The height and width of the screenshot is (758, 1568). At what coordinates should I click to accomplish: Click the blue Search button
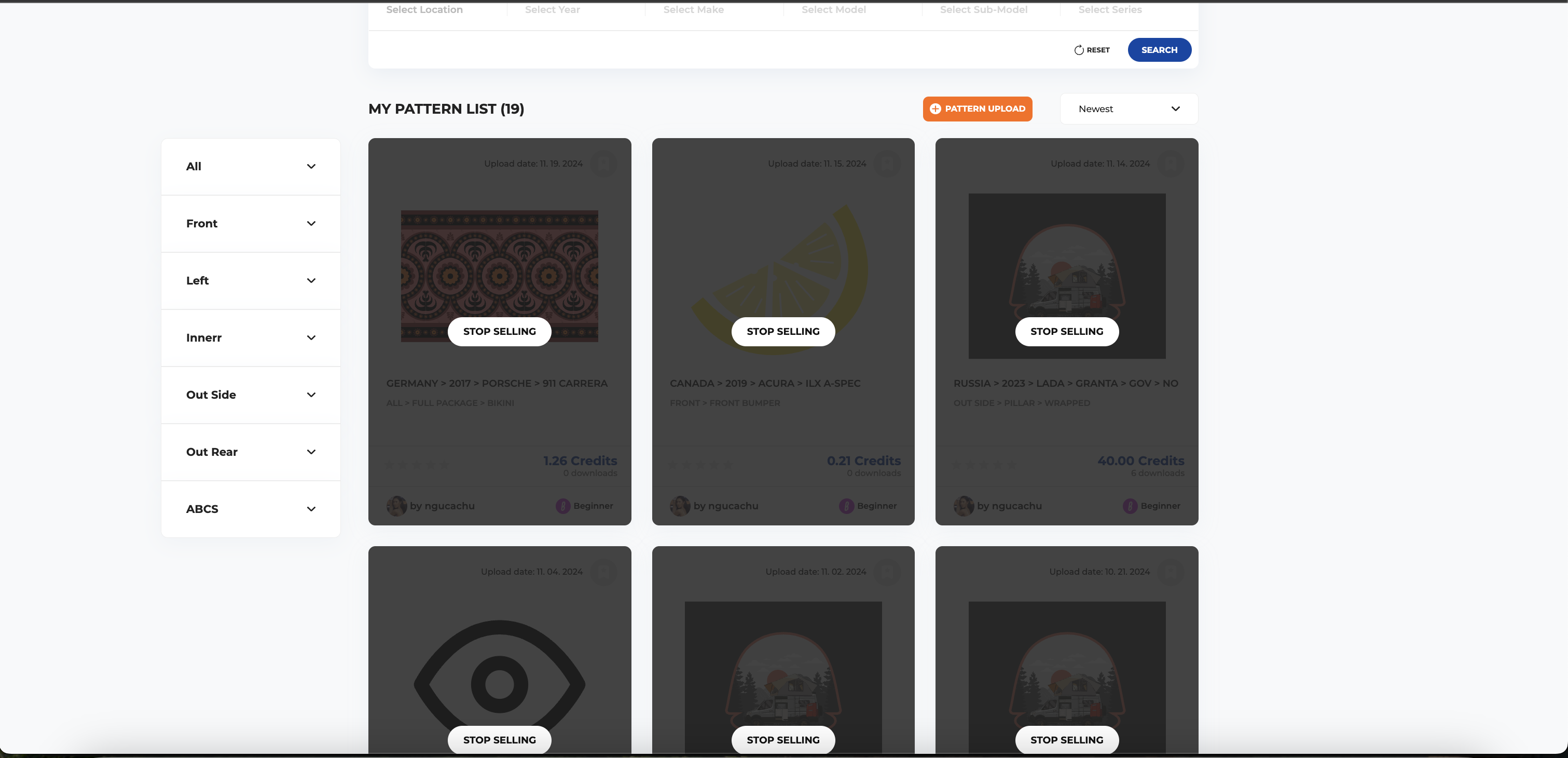point(1160,50)
